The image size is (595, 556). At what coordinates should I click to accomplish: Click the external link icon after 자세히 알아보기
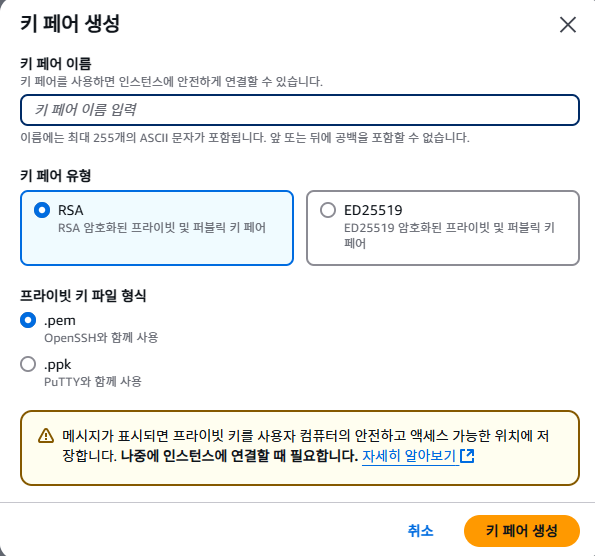point(467,456)
